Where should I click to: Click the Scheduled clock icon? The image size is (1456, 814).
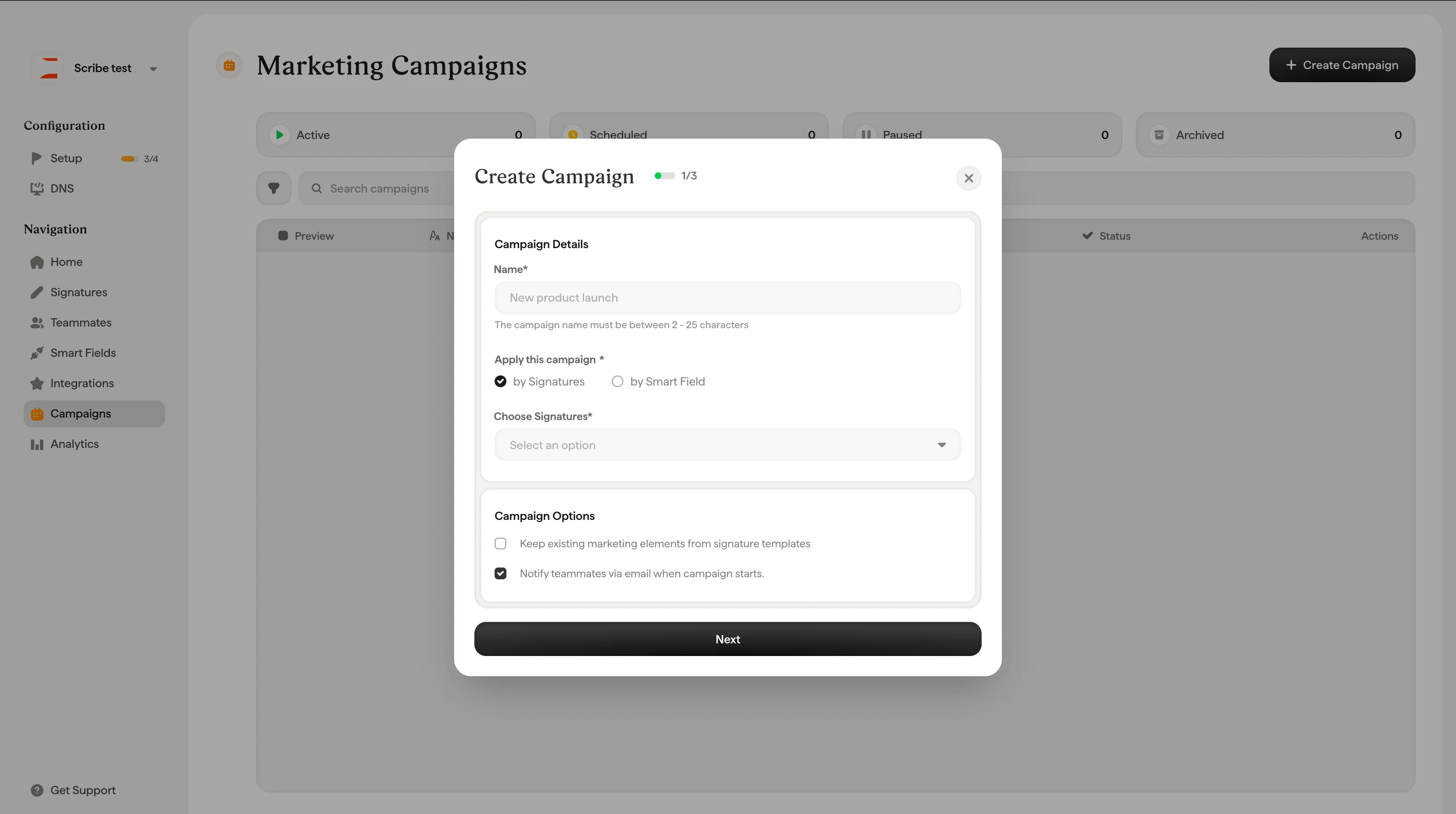(573, 134)
